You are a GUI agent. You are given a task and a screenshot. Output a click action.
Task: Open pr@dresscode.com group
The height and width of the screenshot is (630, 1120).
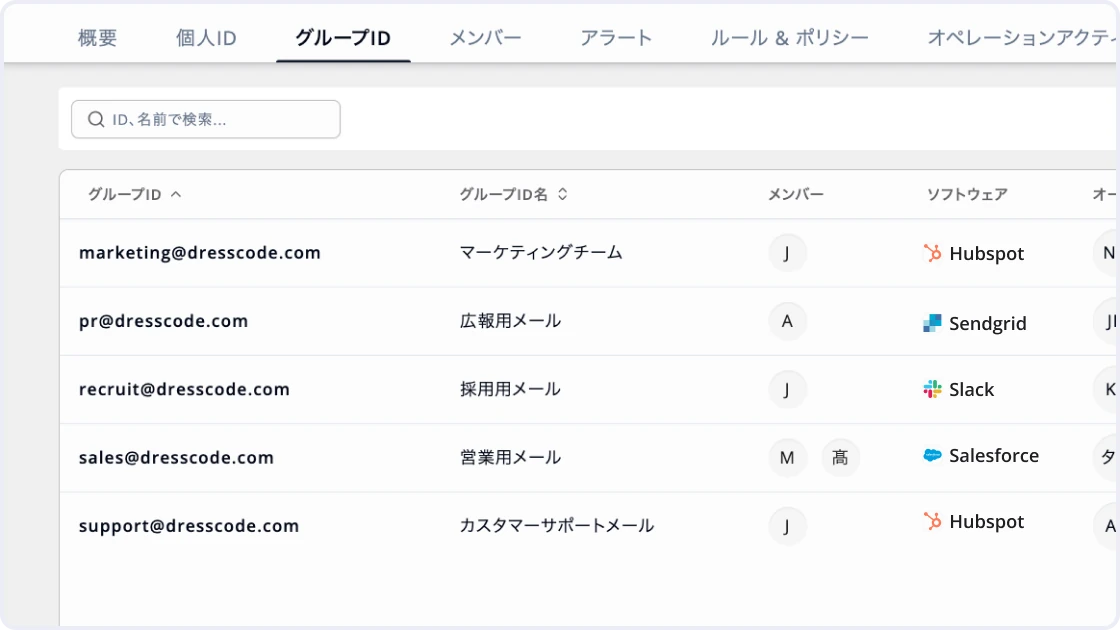163,321
